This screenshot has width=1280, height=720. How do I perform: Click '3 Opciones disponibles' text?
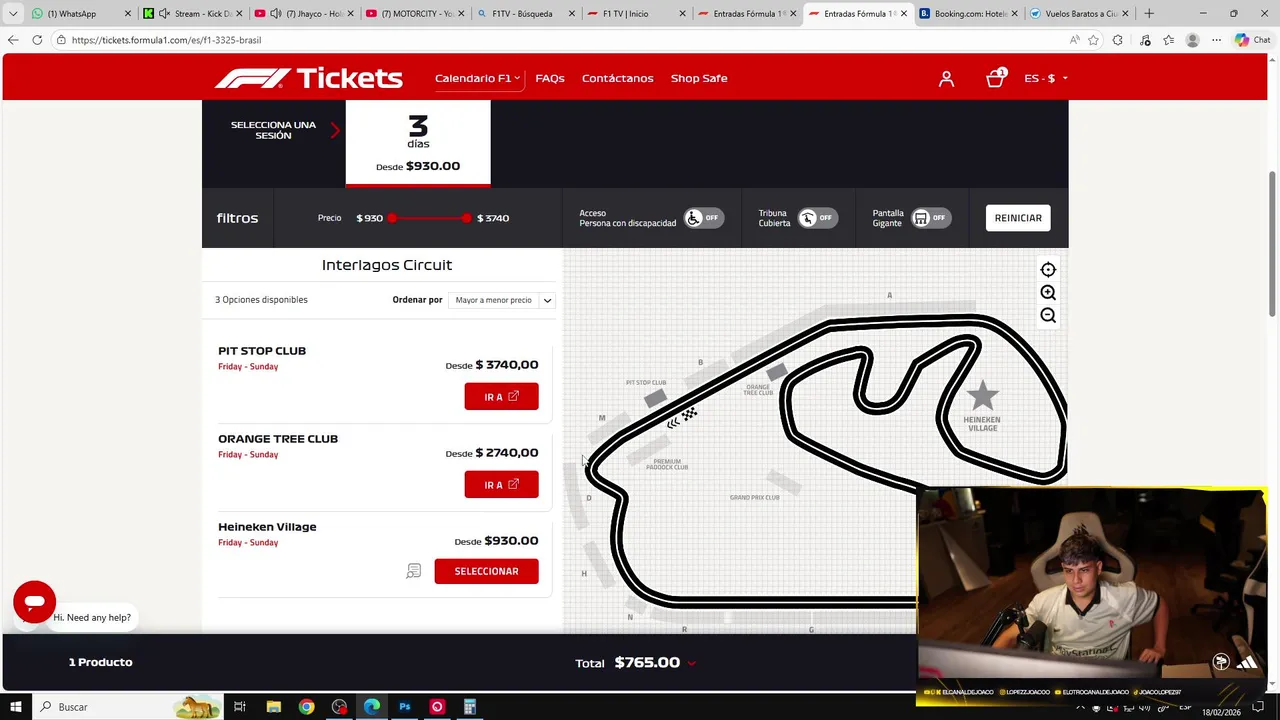pos(261,300)
